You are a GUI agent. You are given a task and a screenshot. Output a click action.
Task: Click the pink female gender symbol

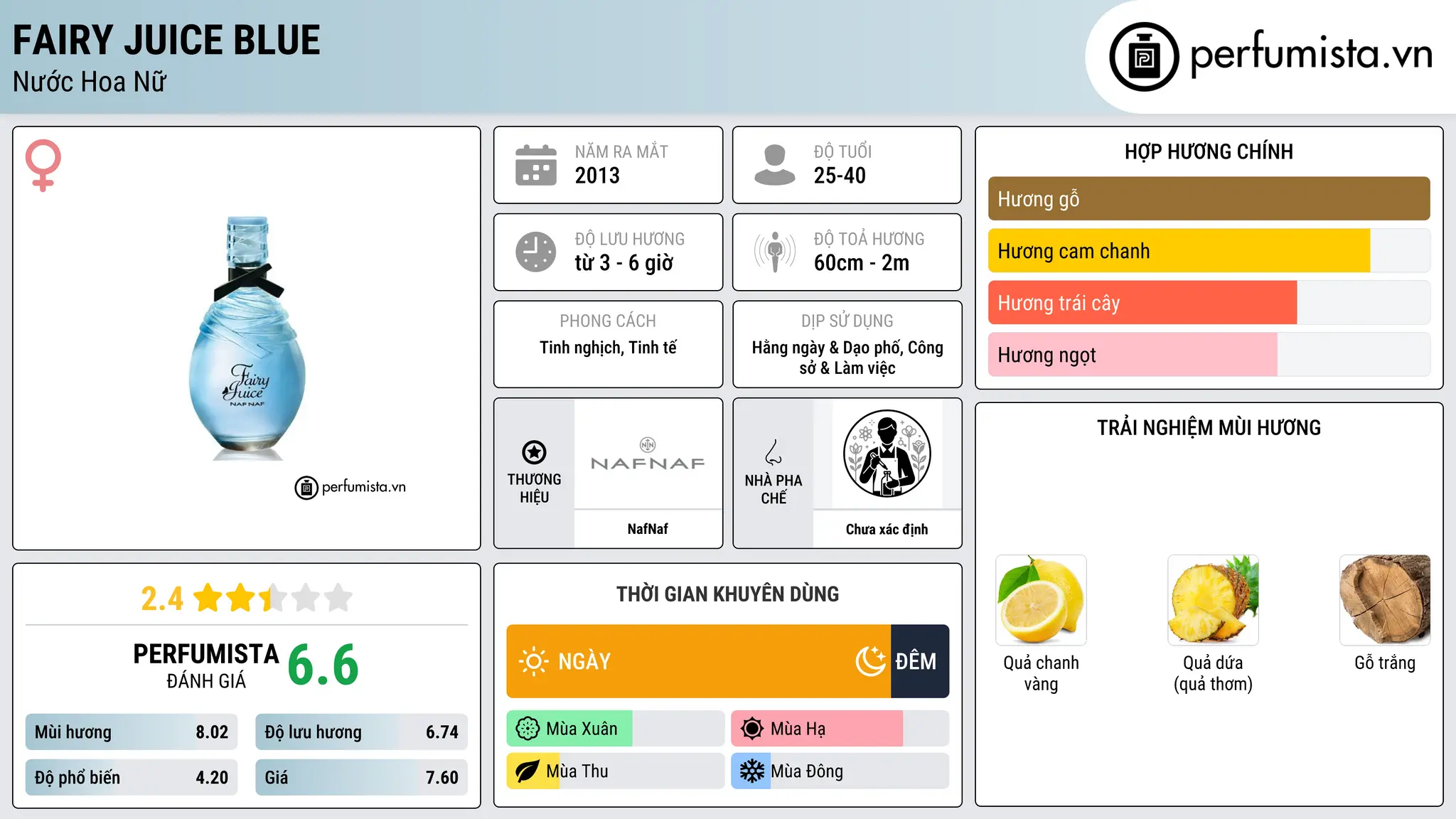(43, 165)
